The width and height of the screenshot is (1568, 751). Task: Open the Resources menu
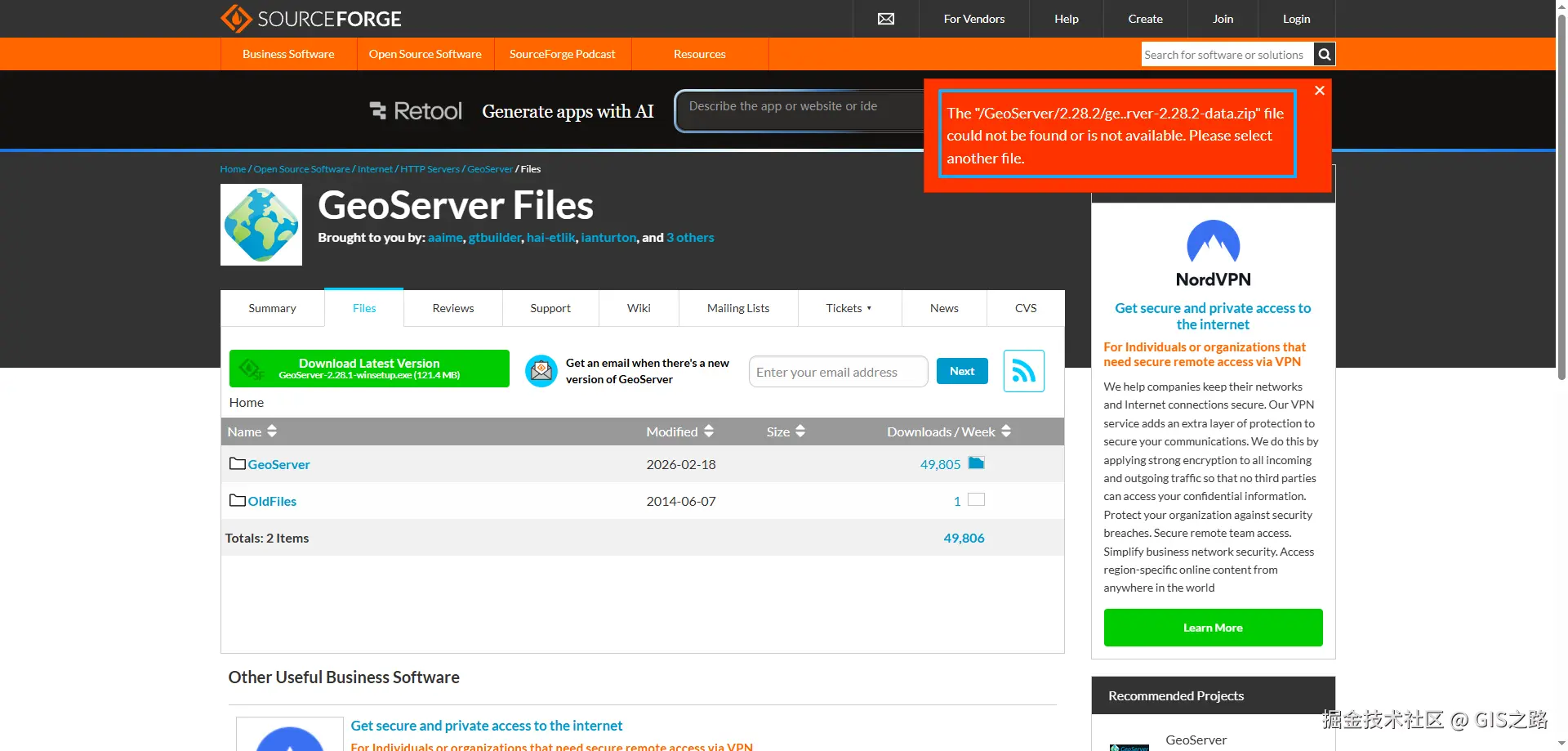pos(700,54)
